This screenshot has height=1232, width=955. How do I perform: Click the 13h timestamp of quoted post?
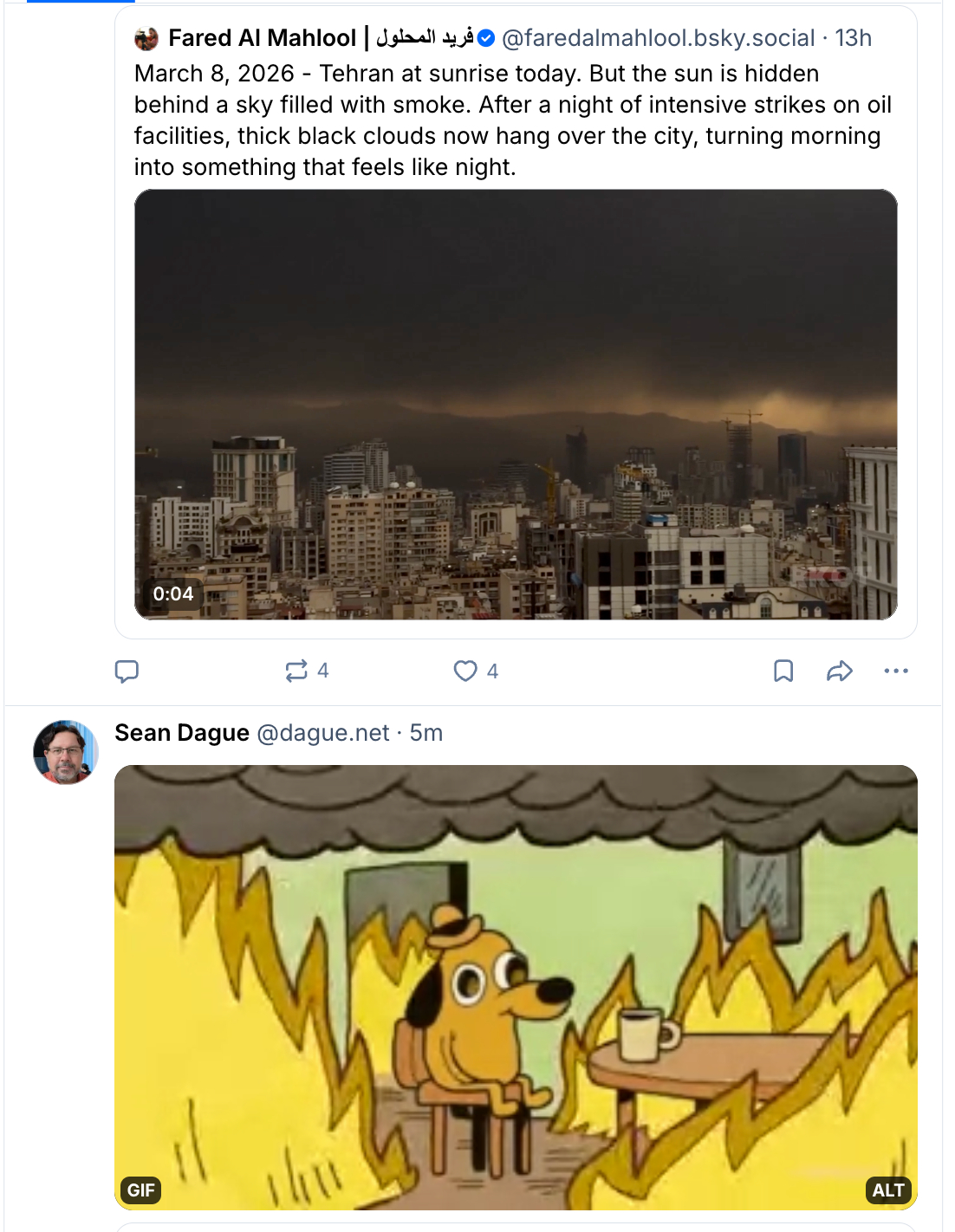[854, 38]
